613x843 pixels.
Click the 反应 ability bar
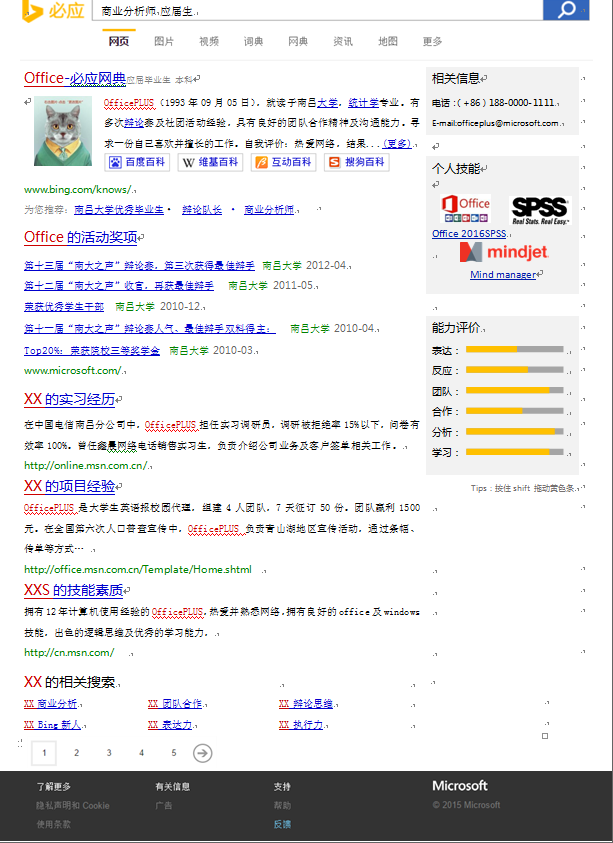[515, 370]
